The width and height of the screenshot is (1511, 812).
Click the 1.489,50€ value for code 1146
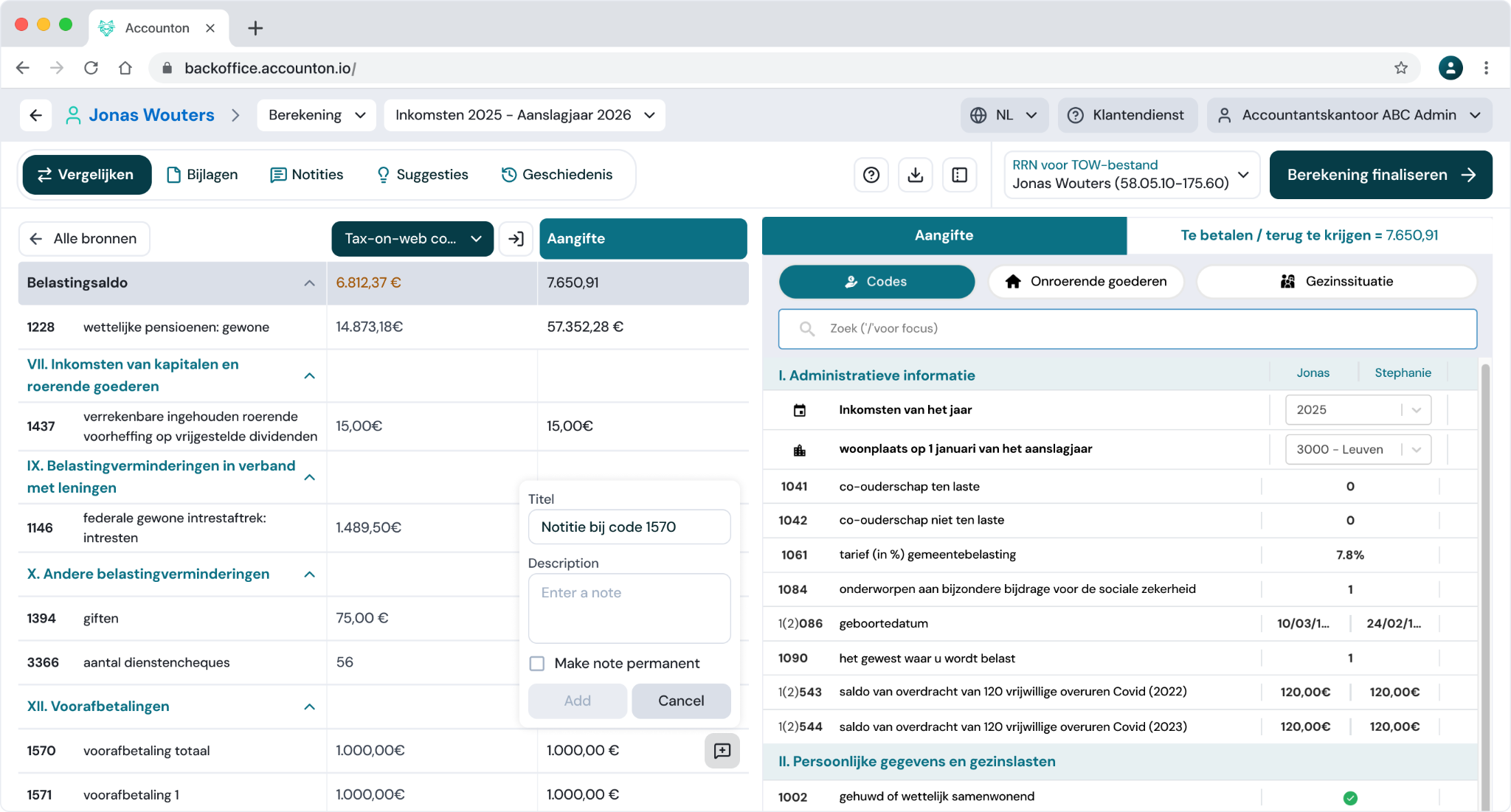(369, 528)
